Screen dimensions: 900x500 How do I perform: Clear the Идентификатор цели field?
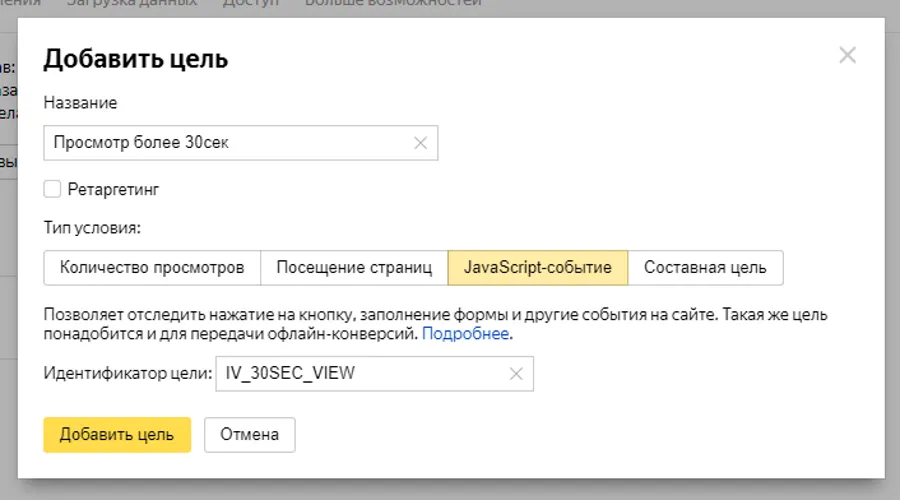pos(515,374)
